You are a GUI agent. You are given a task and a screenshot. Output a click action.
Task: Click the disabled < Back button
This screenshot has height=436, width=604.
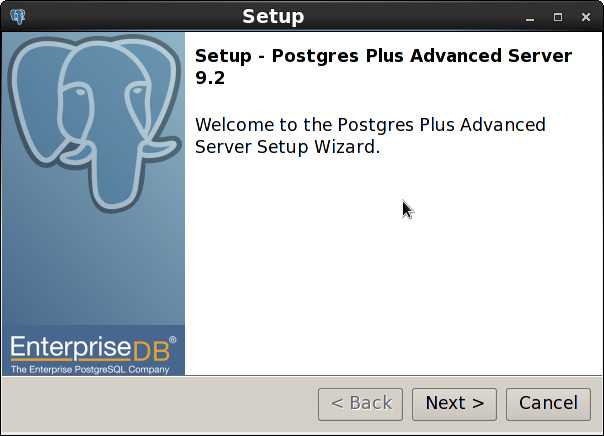361,404
